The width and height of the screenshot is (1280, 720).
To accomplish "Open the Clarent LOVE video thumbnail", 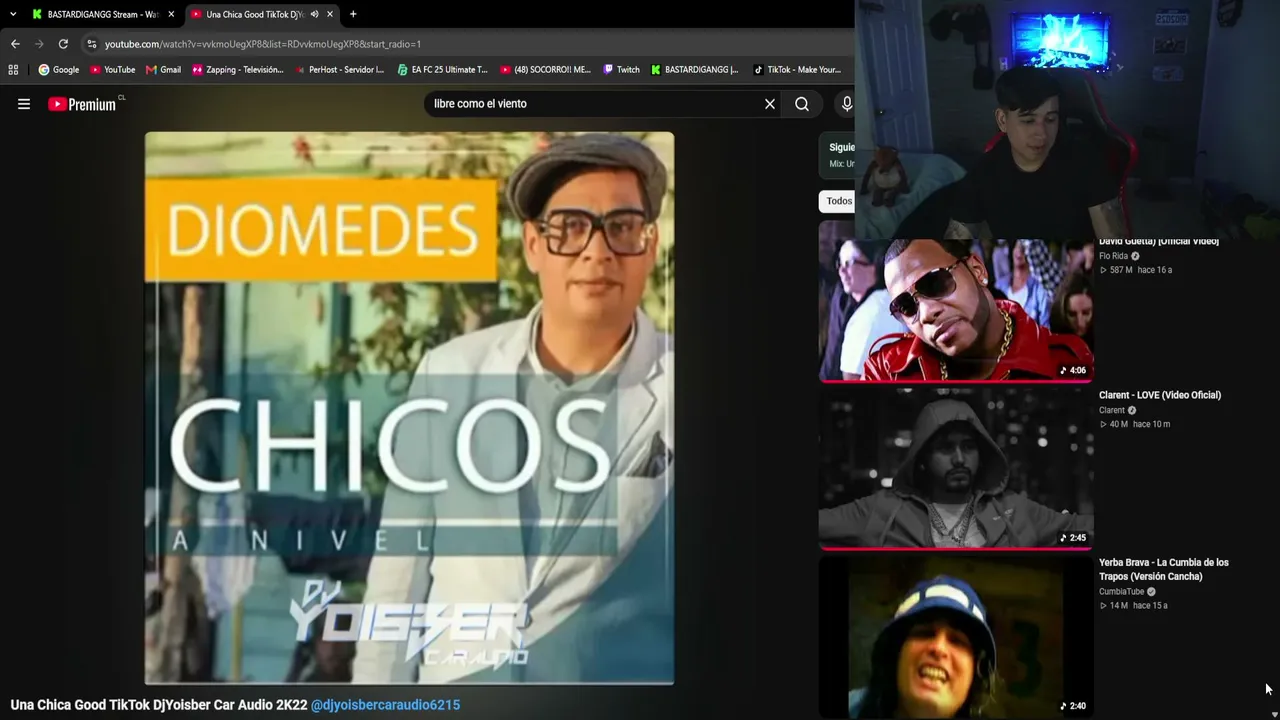I will pos(956,469).
